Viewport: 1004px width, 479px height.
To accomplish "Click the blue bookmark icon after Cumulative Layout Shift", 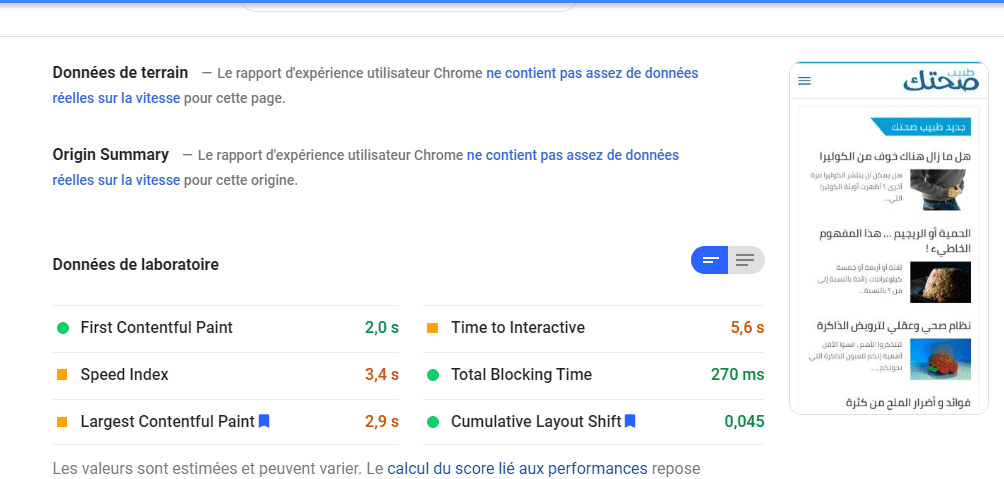I will [630, 422].
